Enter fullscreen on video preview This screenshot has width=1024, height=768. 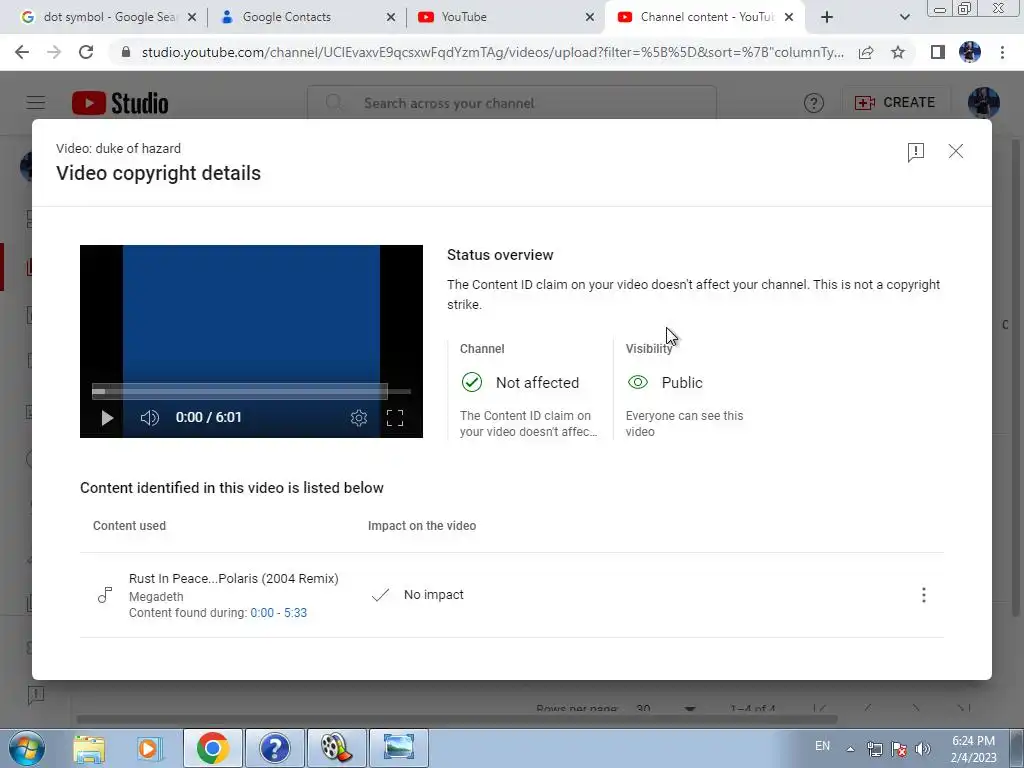[x=395, y=417]
